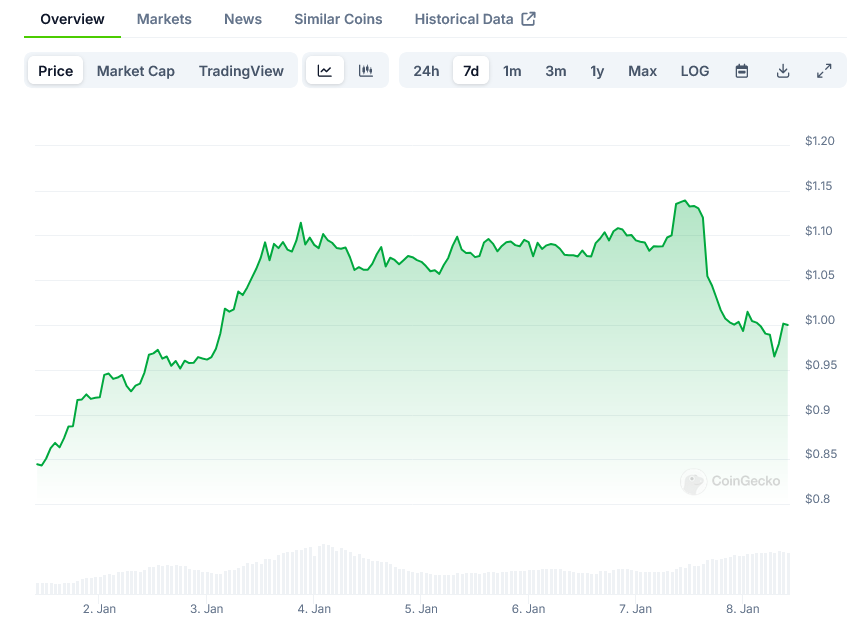Image resolution: width=847 pixels, height=633 pixels.
Task: Go to the News tab
Action: click(243, 19)
